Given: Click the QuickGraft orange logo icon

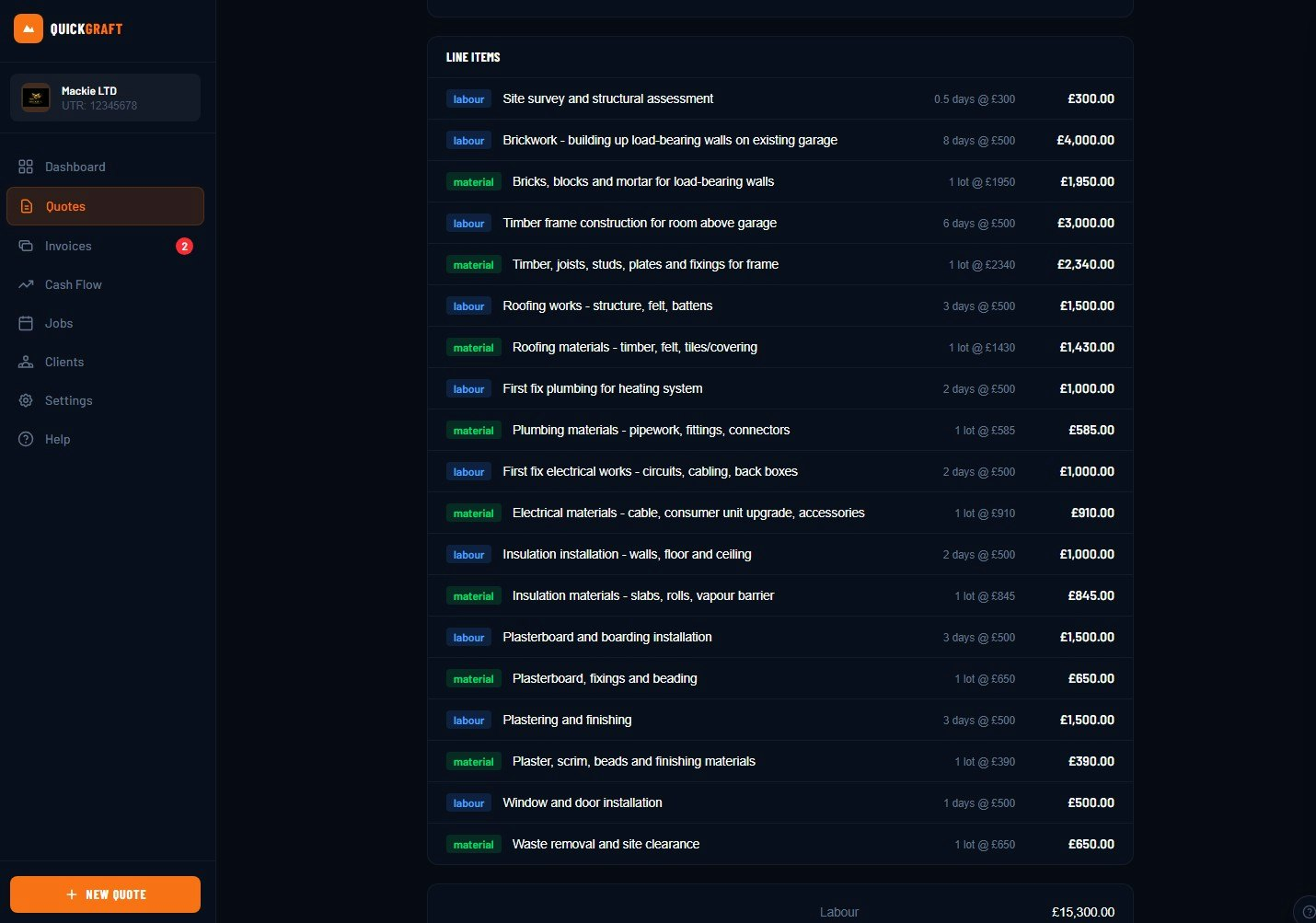Looking at the screenshot, I should click(x=29, y=29).
